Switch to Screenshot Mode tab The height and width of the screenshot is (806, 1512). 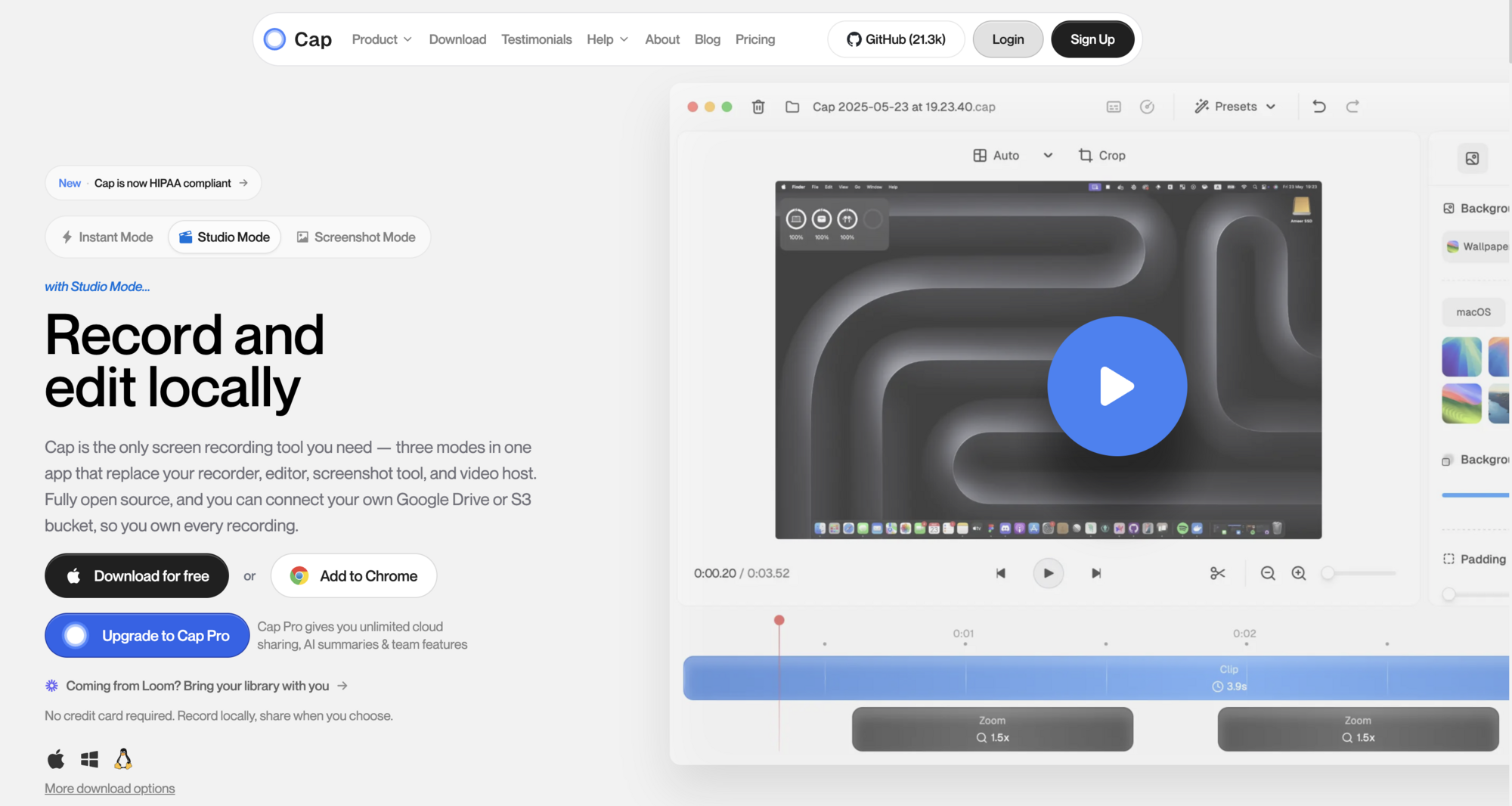pos(356,237)
